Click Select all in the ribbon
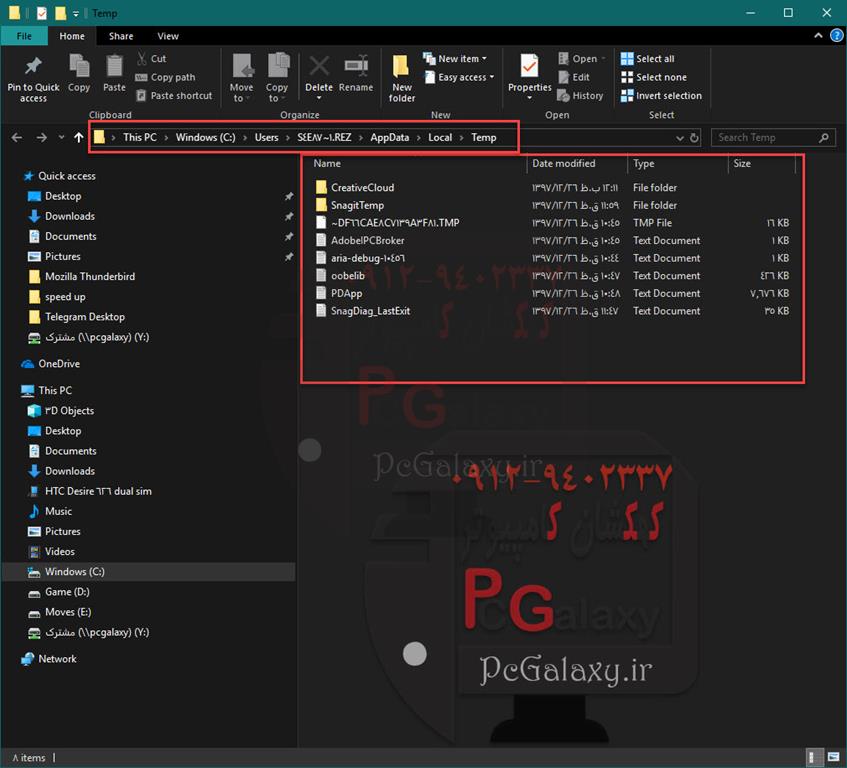The width and height of the screenshot is (847, 768). pos(648,59)
